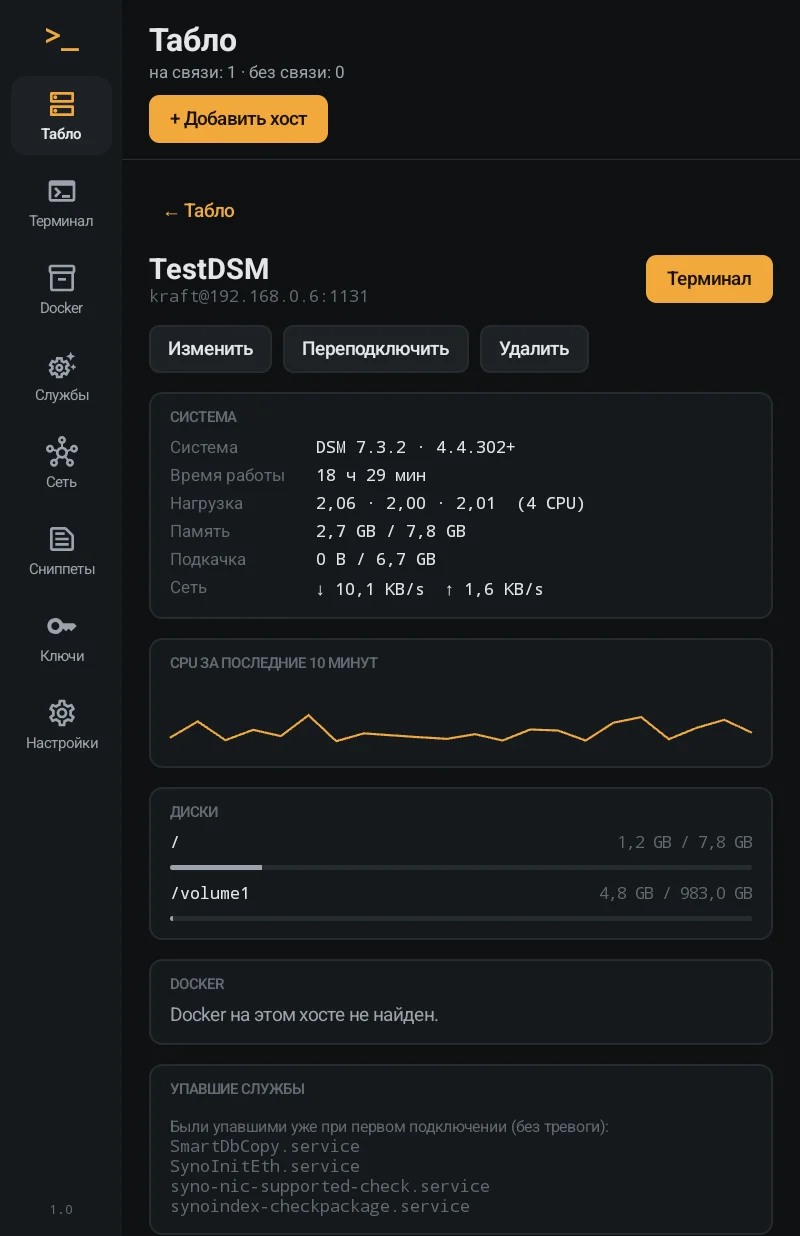Click the CPU usage line chart

(x=461, y=728)
